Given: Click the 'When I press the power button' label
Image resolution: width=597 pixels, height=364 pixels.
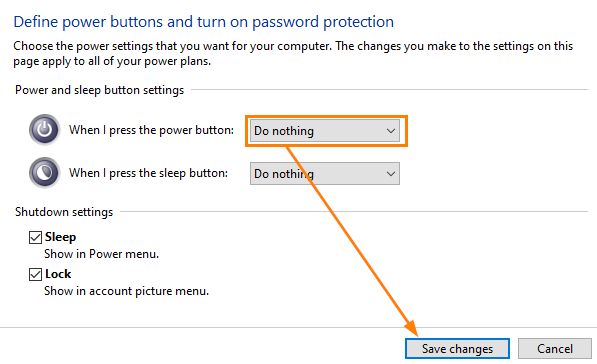Looking at the screenshot, I should point(151,130).
